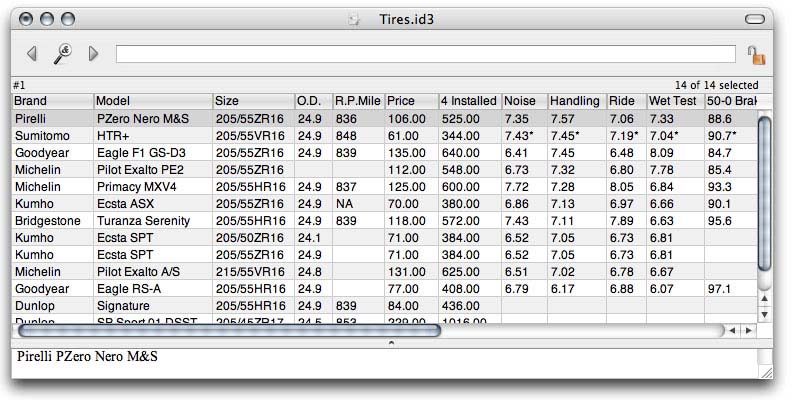Viewport: 791px width, 400px height.
Task: Click the braking value 97.1
Action: click(x=731, y=289)
